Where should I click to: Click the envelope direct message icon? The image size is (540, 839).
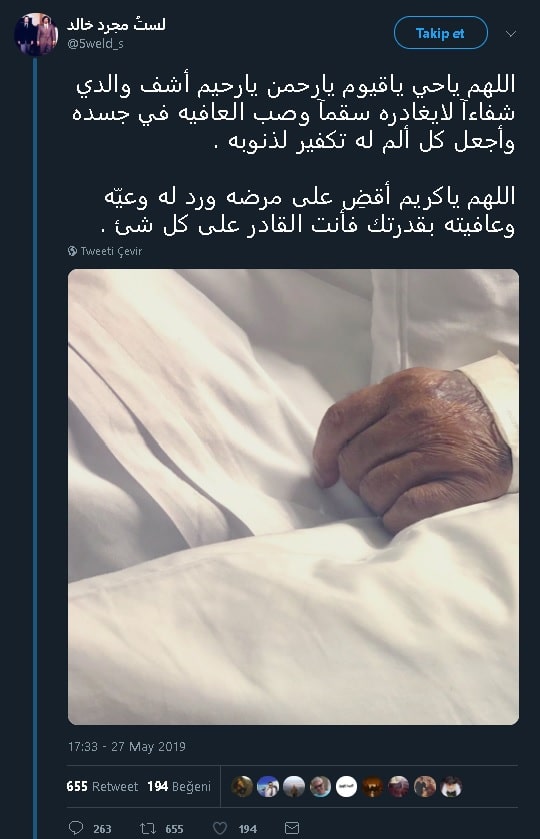[292, 828]
